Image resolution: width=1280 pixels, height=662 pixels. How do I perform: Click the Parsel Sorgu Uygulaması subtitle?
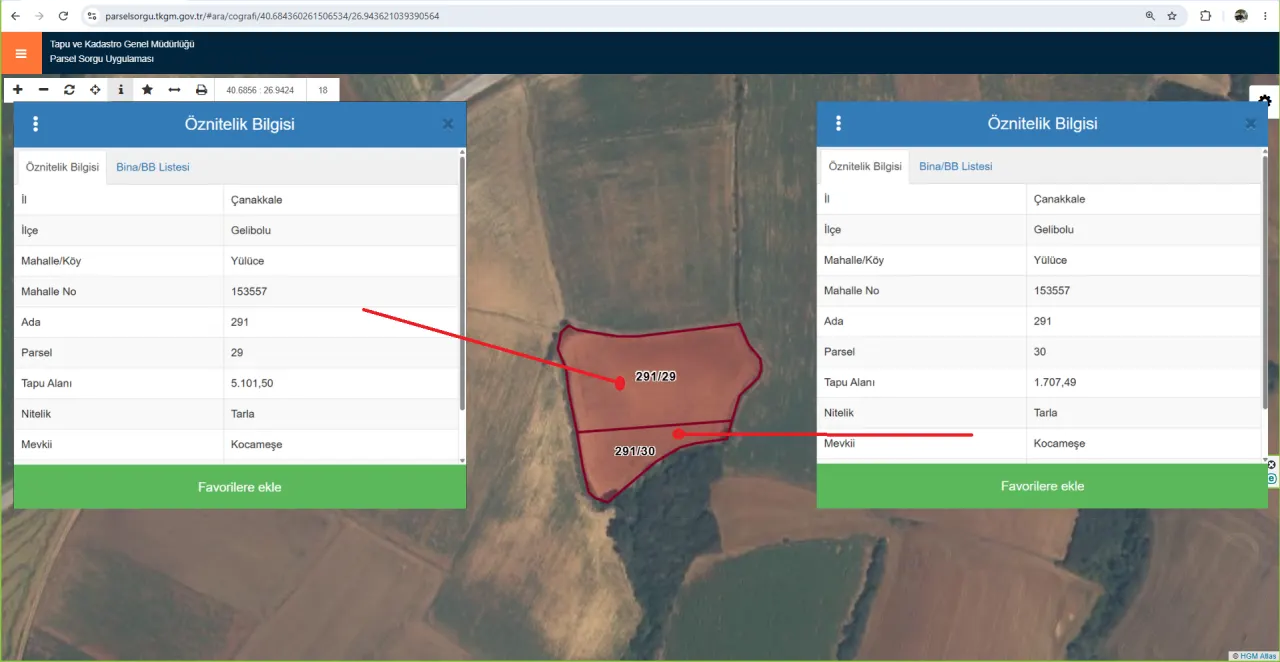click(x=102, y=59)
